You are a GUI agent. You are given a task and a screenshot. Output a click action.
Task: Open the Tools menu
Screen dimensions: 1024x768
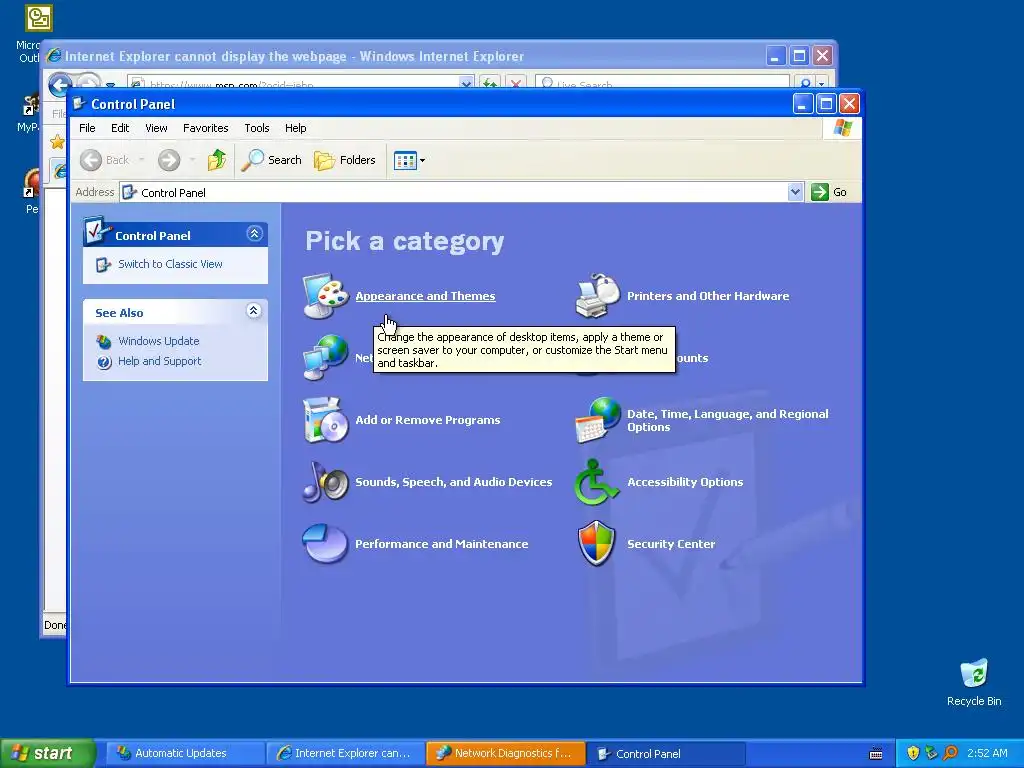(x=257, y=128)
